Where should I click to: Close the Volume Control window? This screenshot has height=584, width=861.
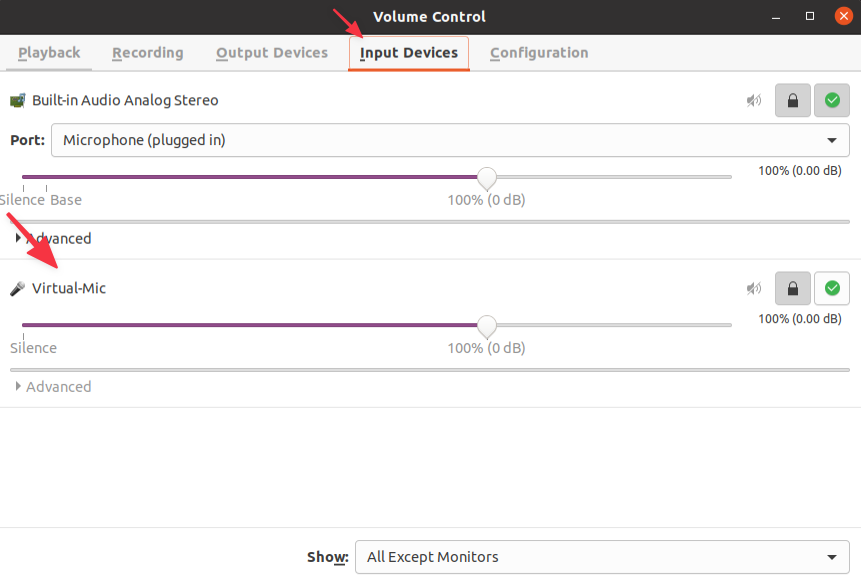point(843,17)
